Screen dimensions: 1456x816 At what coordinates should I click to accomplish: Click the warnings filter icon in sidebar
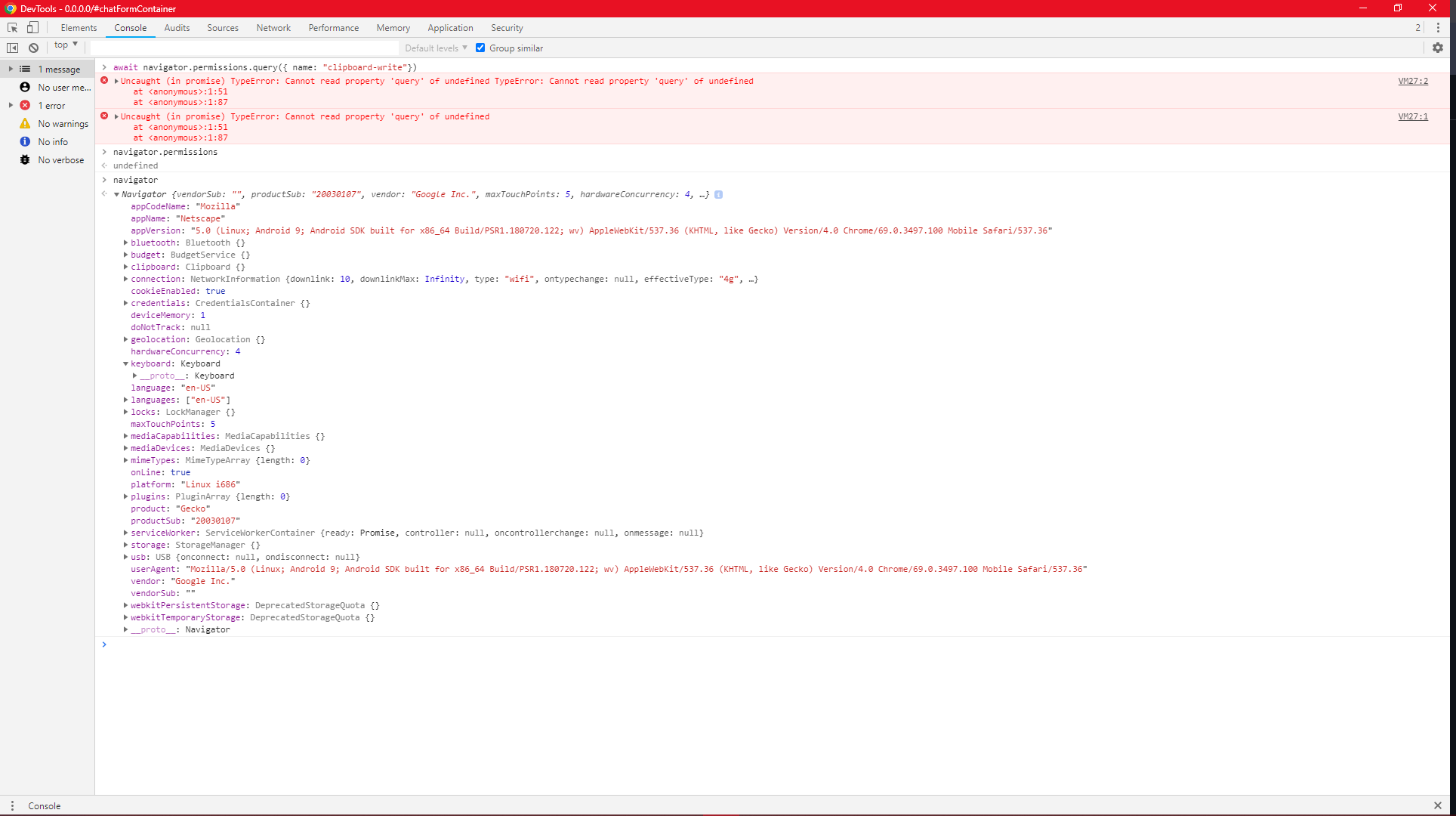coord(25,123)
